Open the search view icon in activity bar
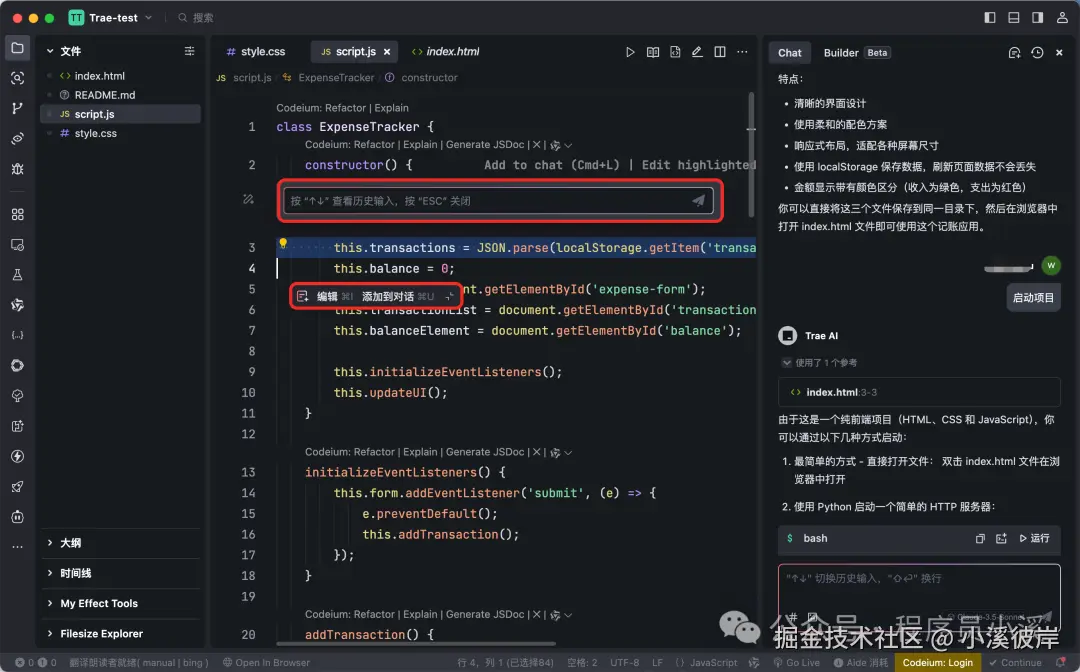 point(17,78)
